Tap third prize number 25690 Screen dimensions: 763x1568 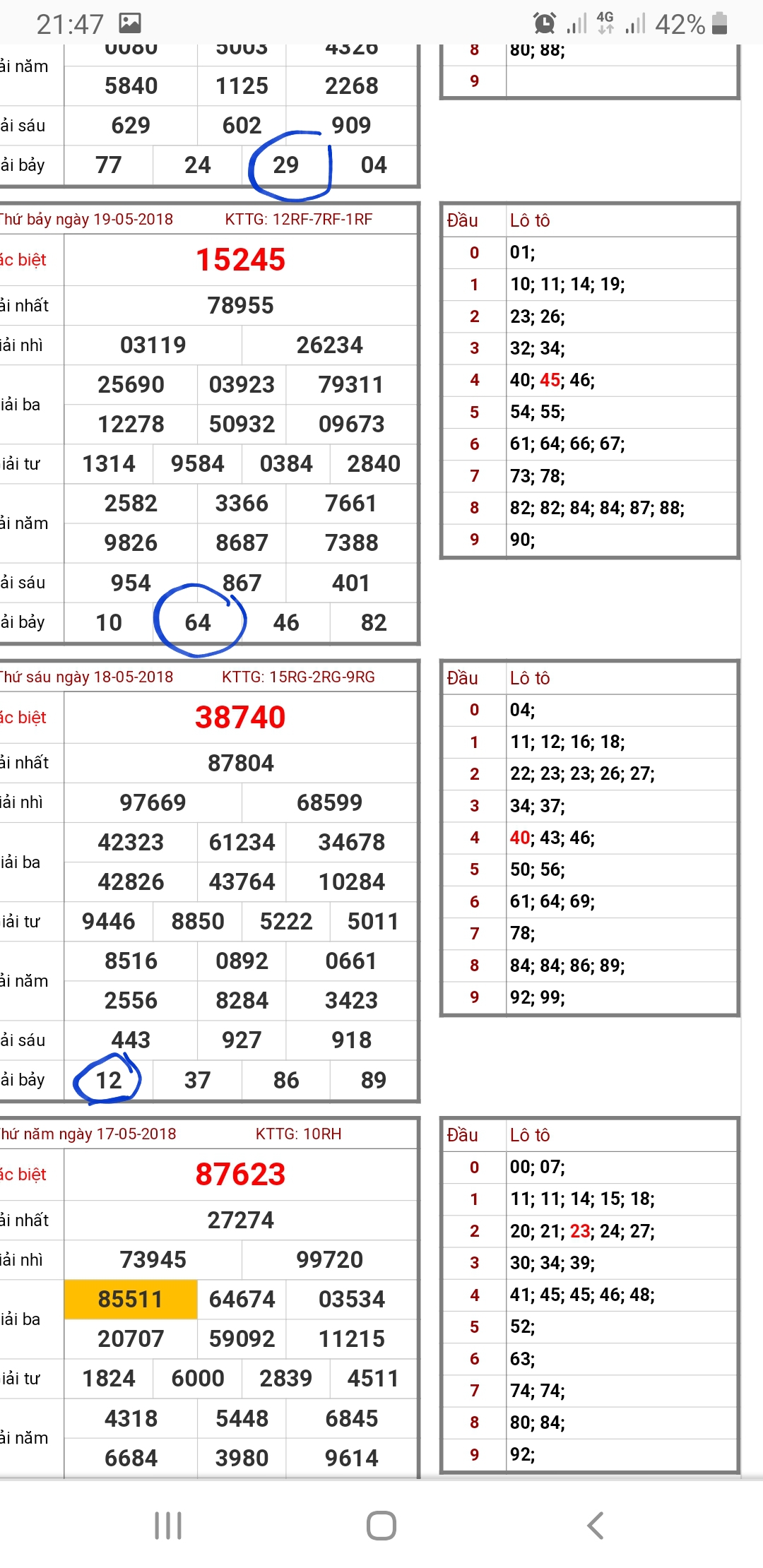[131, 385]
